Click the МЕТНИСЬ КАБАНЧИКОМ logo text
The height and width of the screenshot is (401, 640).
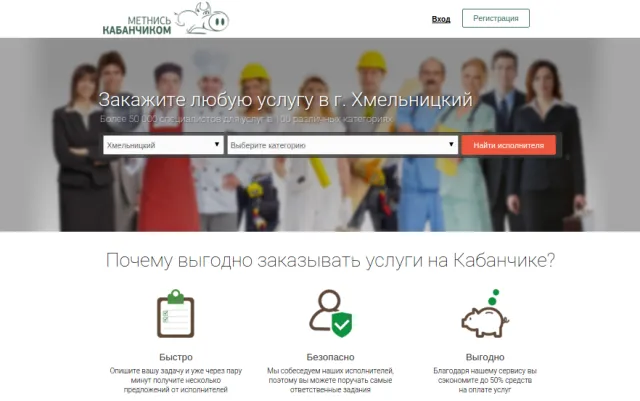[137, 25]
